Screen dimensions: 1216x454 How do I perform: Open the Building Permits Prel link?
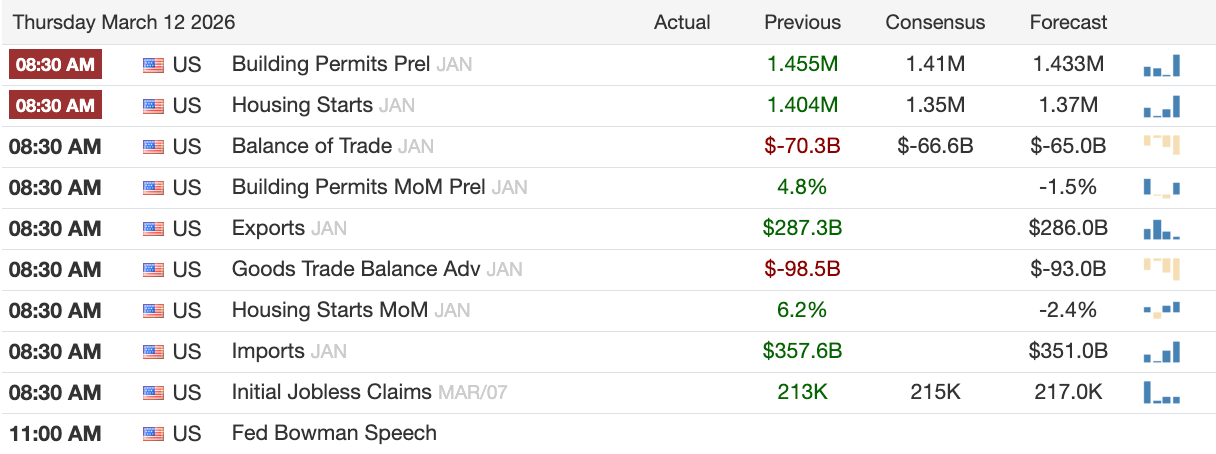(x=330, y=64)
